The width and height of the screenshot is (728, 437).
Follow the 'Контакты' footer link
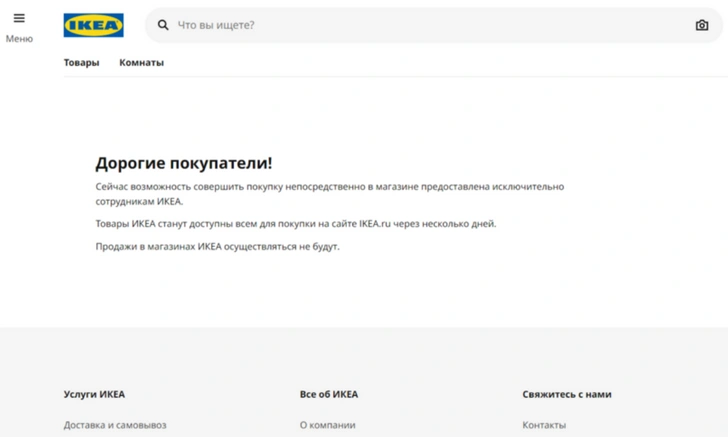(544, 425)
